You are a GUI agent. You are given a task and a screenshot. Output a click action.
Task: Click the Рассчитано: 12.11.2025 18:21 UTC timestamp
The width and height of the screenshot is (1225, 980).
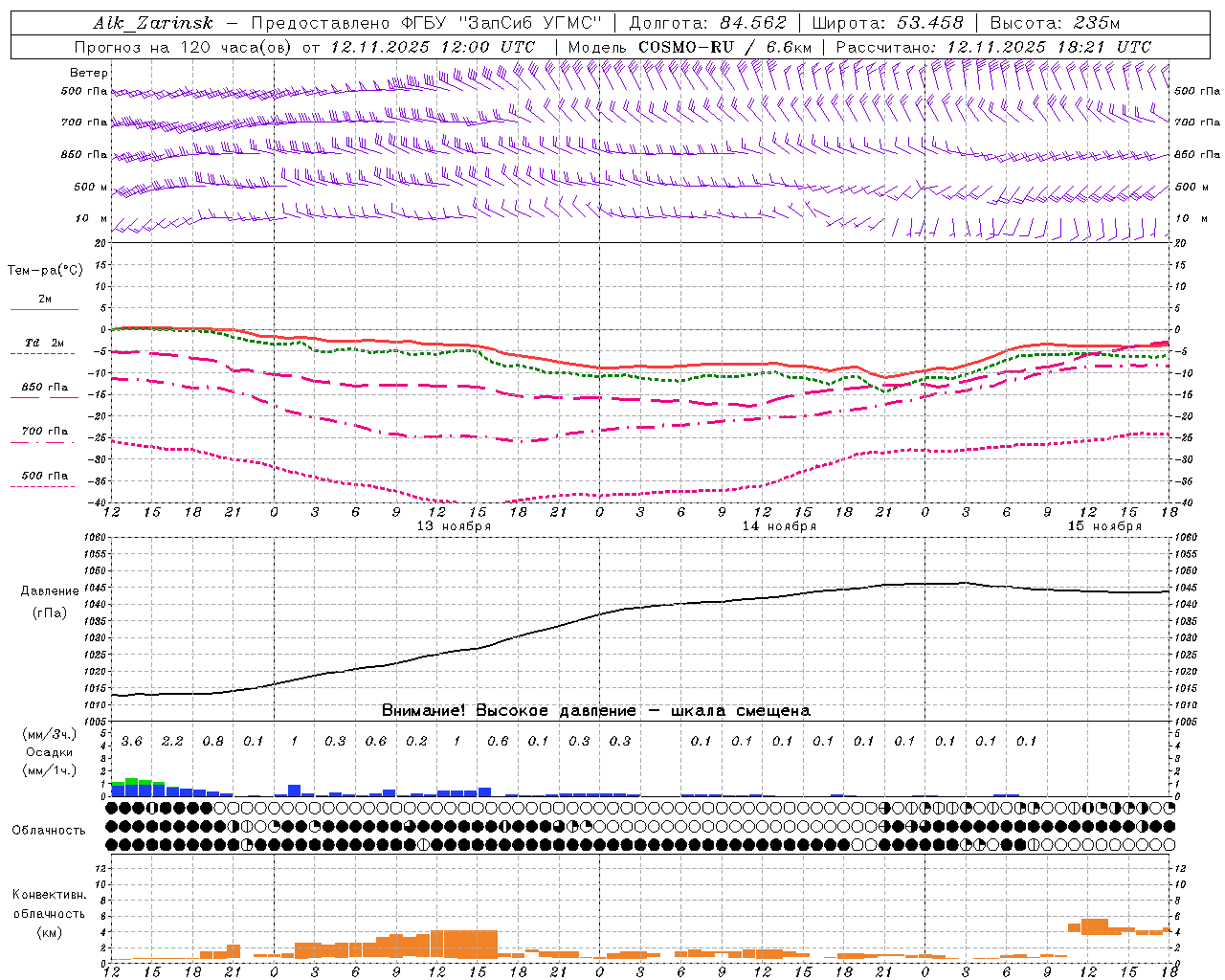993,47
